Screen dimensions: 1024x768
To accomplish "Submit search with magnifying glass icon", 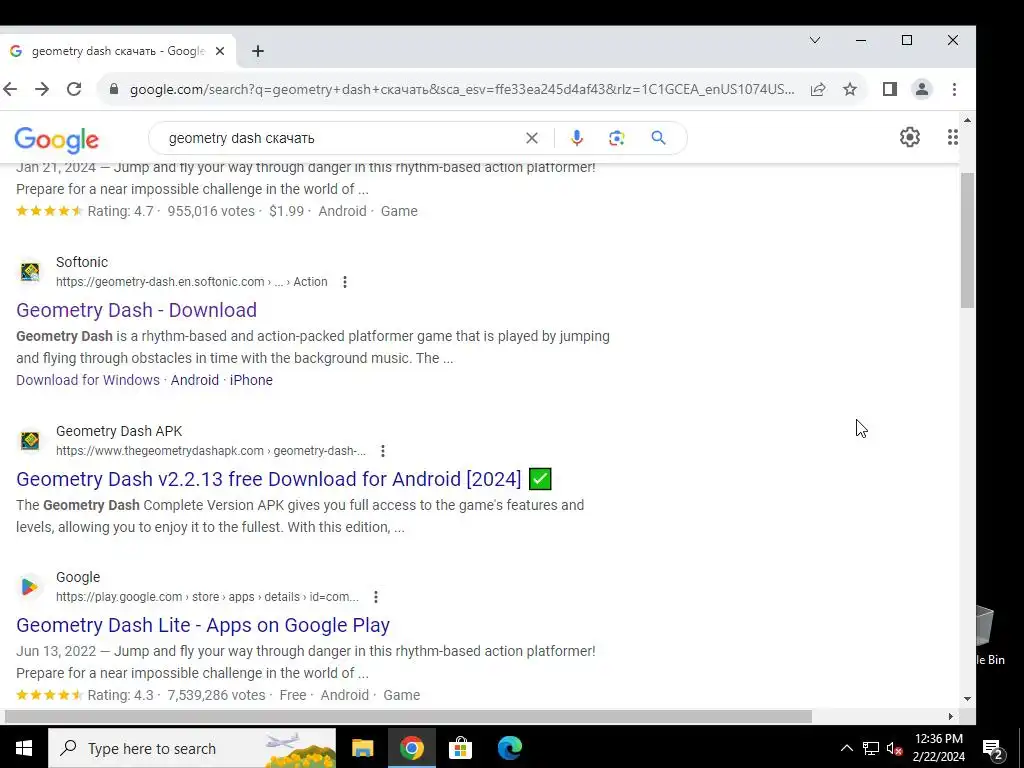I will 658,138.
